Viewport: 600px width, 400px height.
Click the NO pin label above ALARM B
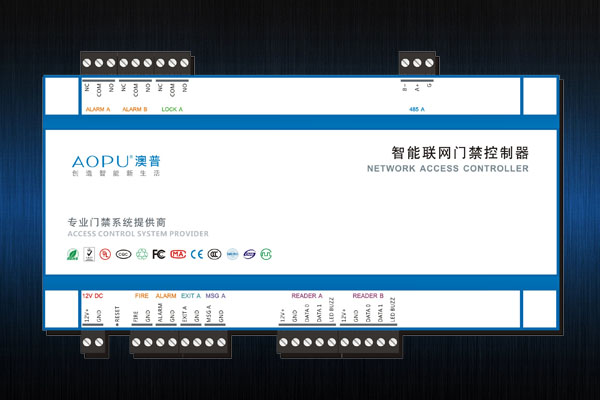click(148, 88)
